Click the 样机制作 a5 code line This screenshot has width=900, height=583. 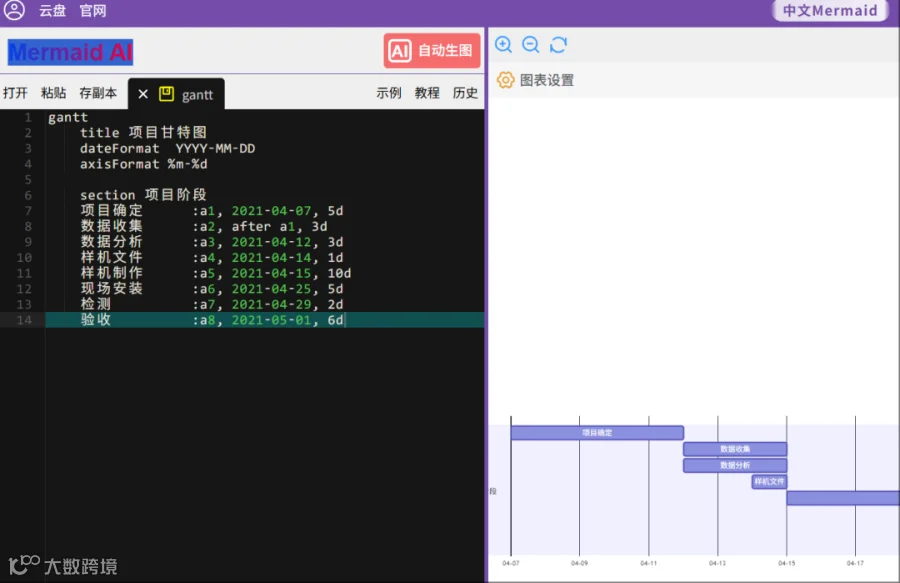click(215, 273)
